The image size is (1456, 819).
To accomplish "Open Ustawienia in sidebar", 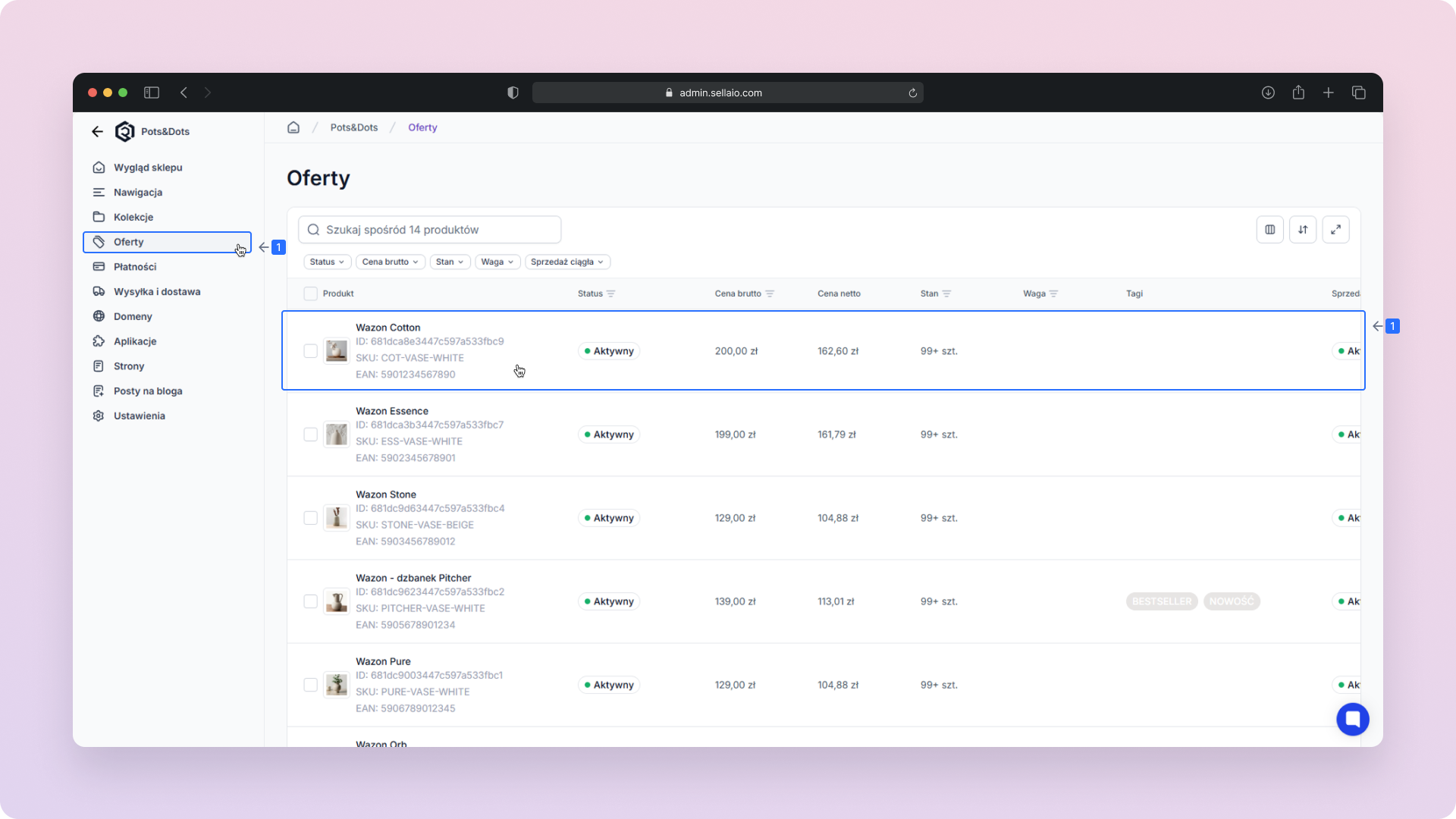I will coord(167,416).
